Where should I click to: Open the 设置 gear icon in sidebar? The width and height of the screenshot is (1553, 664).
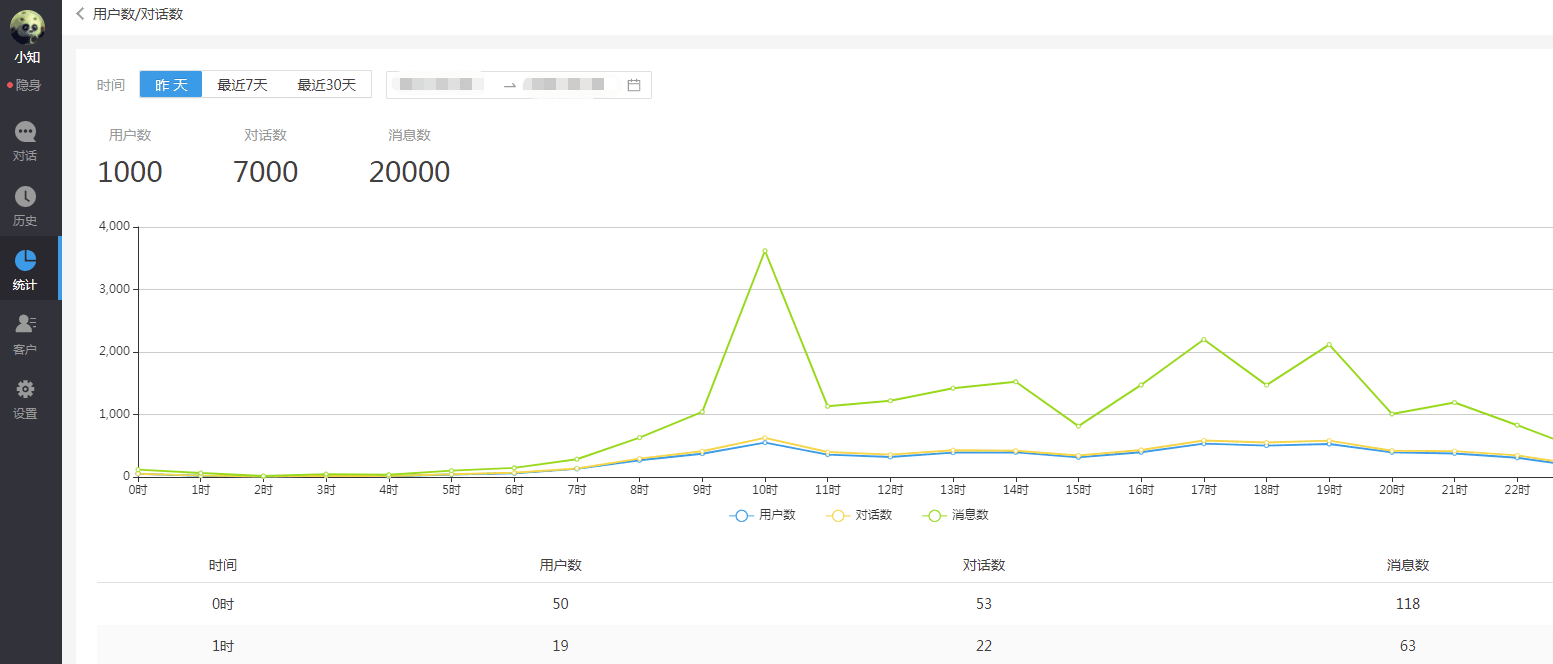[26, 389]
